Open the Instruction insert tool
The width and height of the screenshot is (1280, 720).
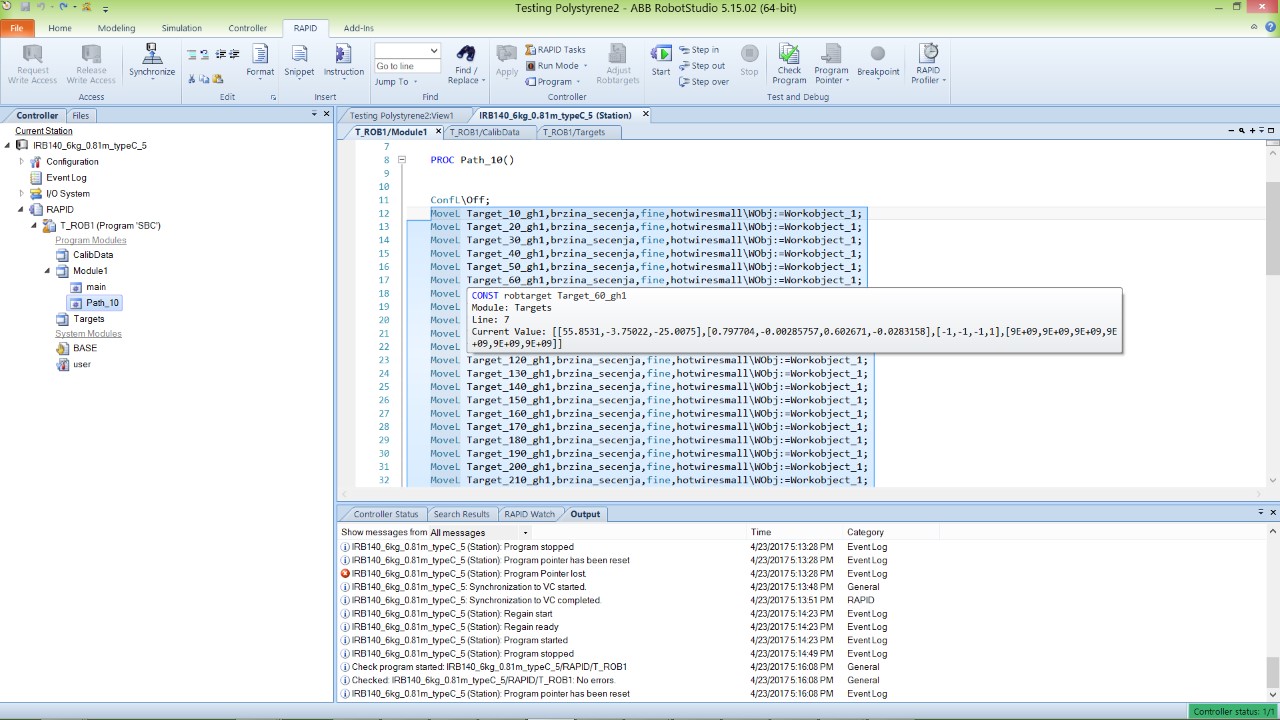[344, 60]
